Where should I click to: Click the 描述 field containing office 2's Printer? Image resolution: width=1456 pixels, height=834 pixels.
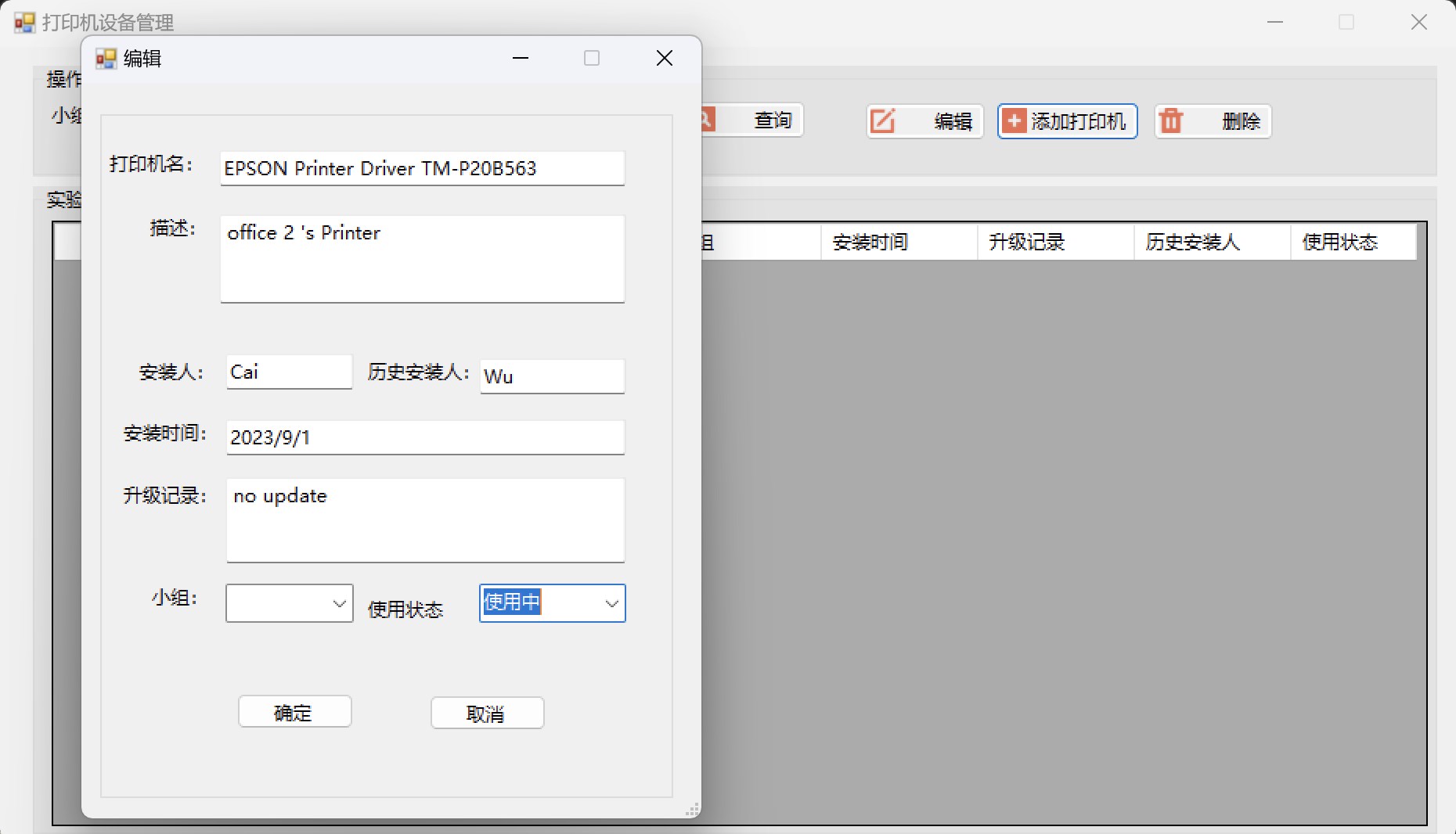421,258
